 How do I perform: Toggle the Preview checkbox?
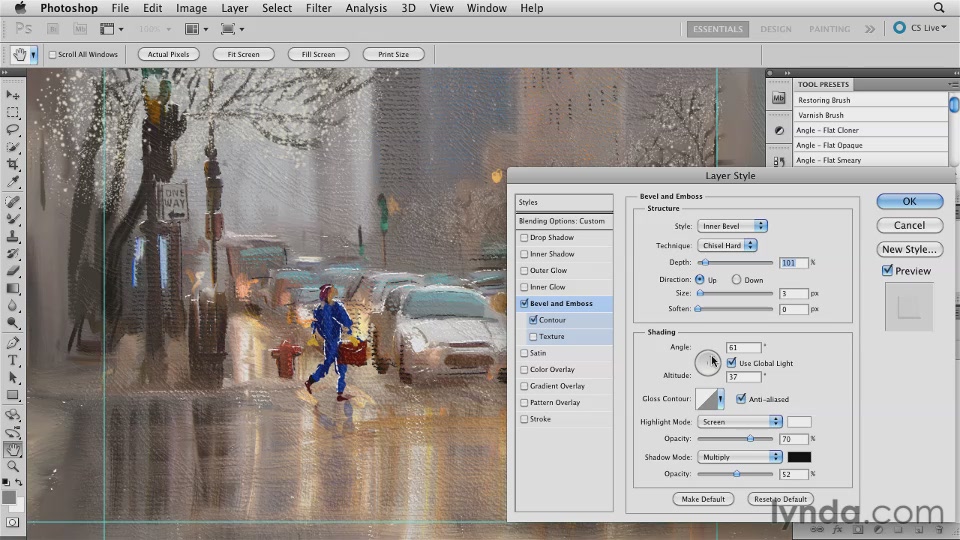(887, 270)
